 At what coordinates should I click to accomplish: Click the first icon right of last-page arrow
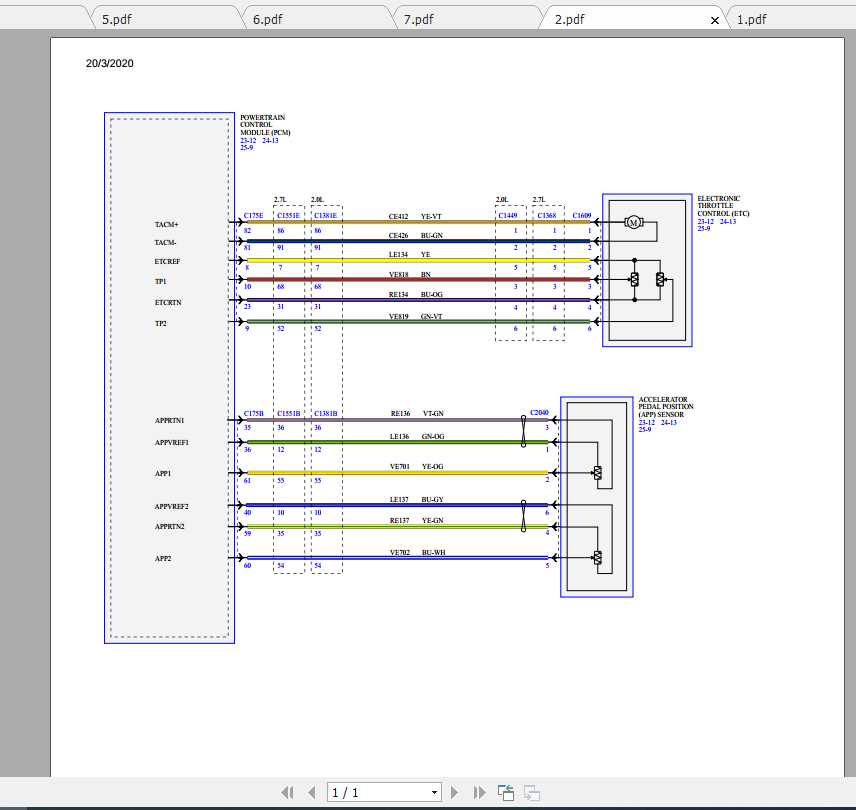pyautogui.click(x=506, y=793)
